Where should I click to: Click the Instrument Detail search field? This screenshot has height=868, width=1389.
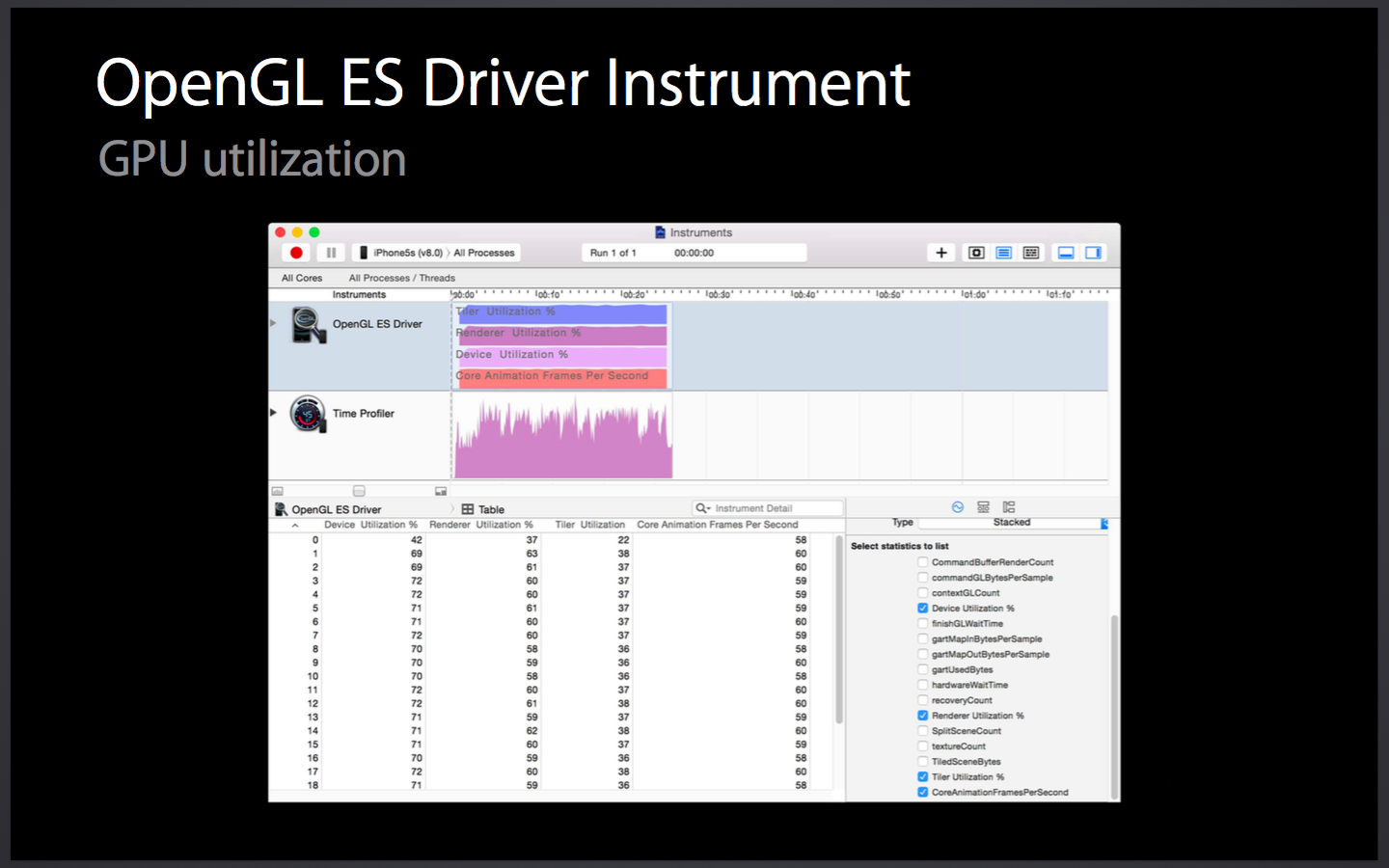pyautogui.click(x=768, y=508)
